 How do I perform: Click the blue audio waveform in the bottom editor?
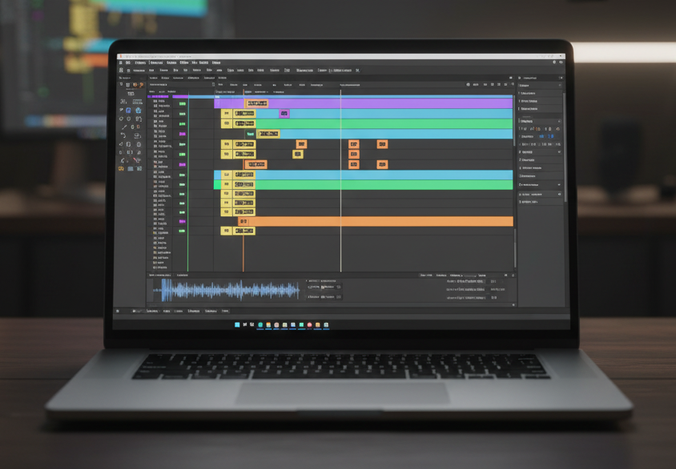[230, 290]
